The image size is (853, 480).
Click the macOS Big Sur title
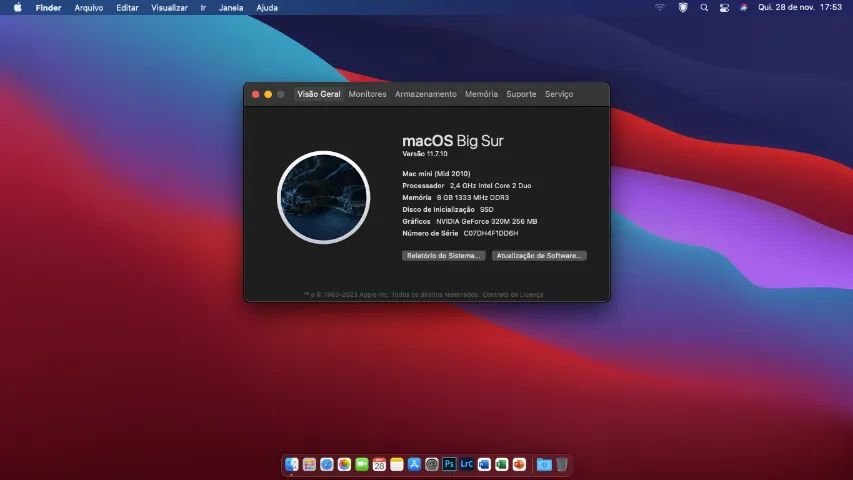tap(453, 141)
